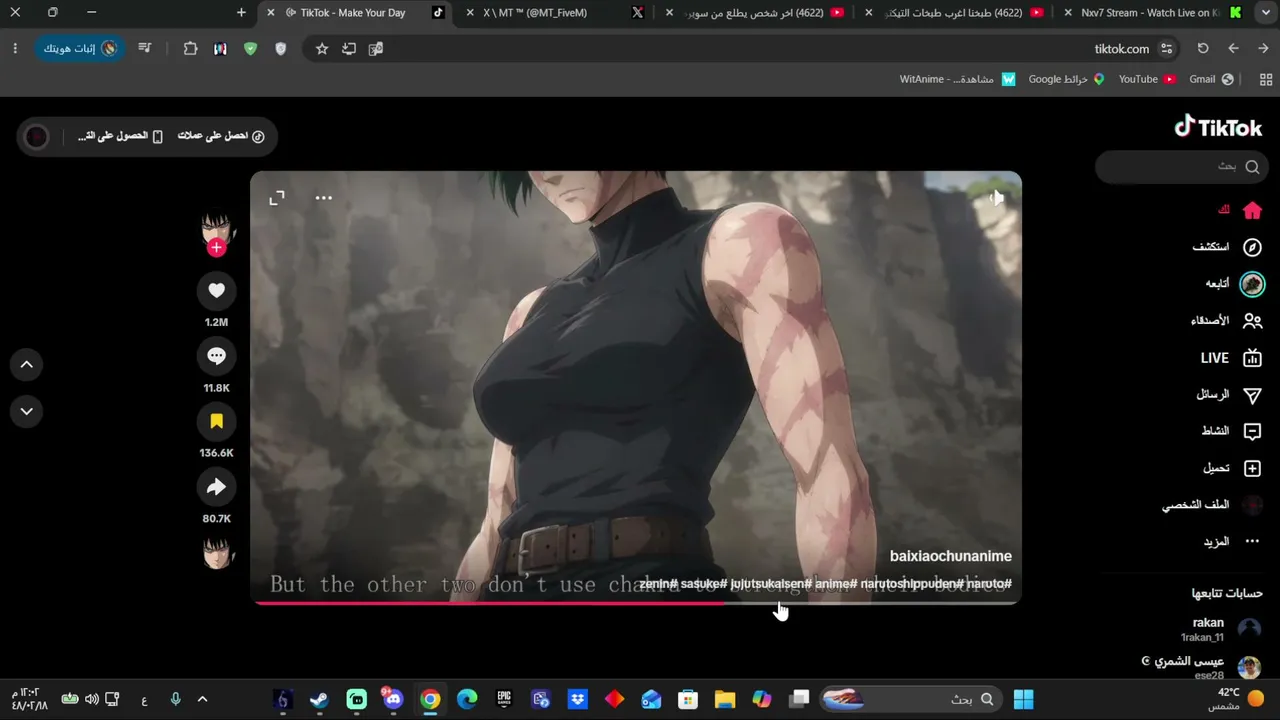
Task: Seek on the red video progress bar
Action: tap(636, 602)
